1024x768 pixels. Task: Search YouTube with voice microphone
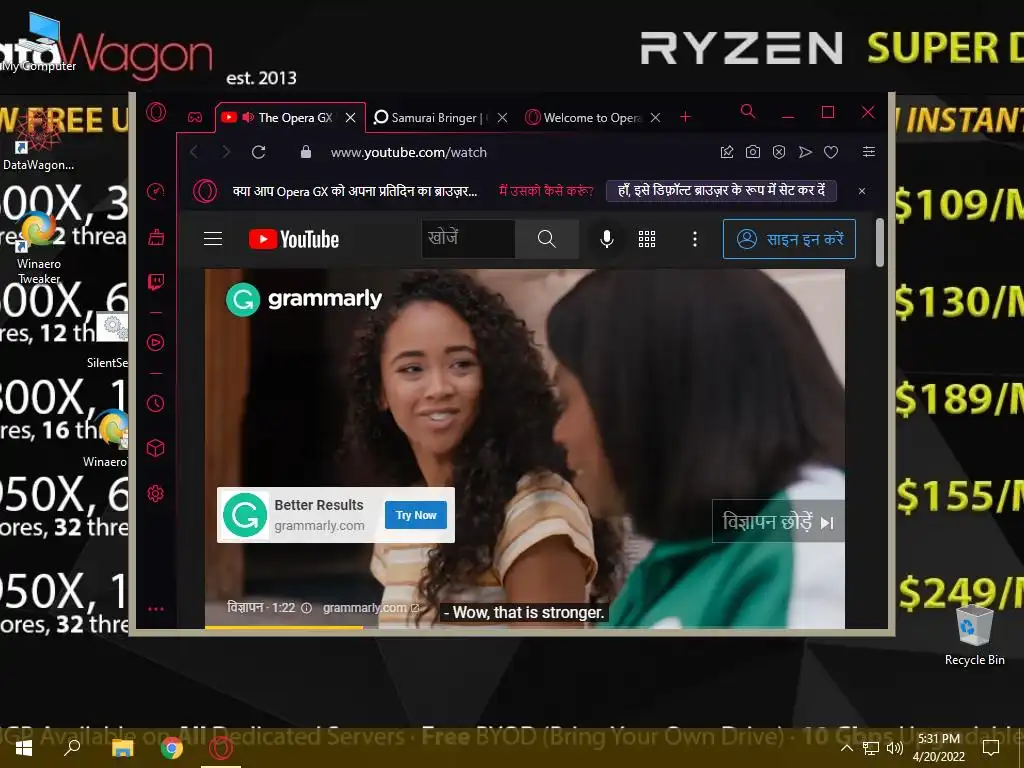[x=607, y=239]
